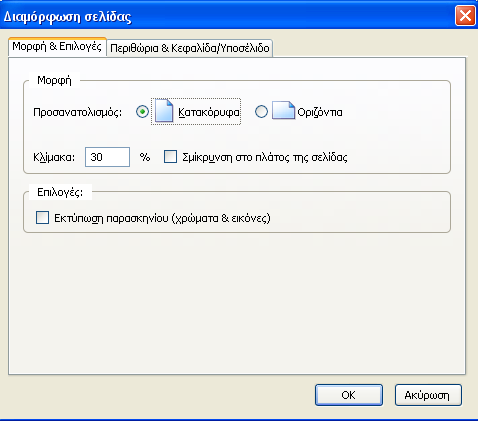Select the Κατακόρυφα portrait radio button
Screen dimensions: 478x421
tap(142, 112)
